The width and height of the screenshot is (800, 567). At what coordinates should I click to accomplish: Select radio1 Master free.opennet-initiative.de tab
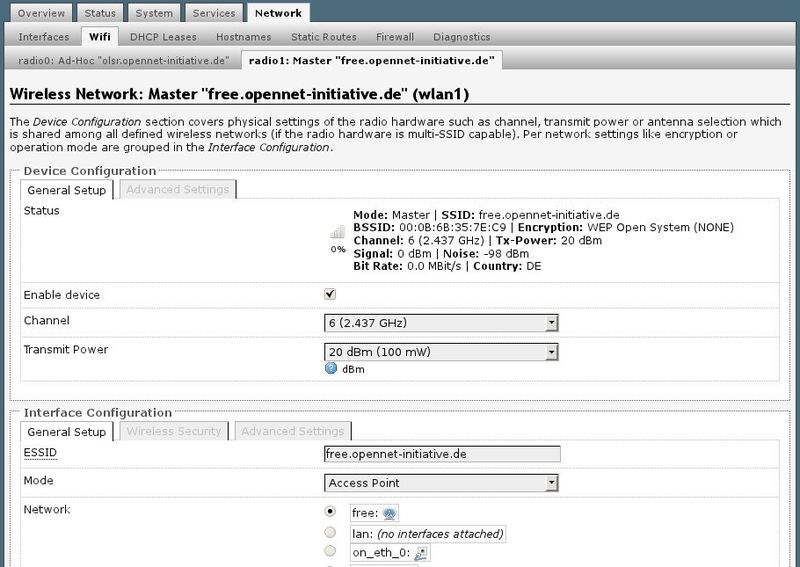[x=372, y=61]
